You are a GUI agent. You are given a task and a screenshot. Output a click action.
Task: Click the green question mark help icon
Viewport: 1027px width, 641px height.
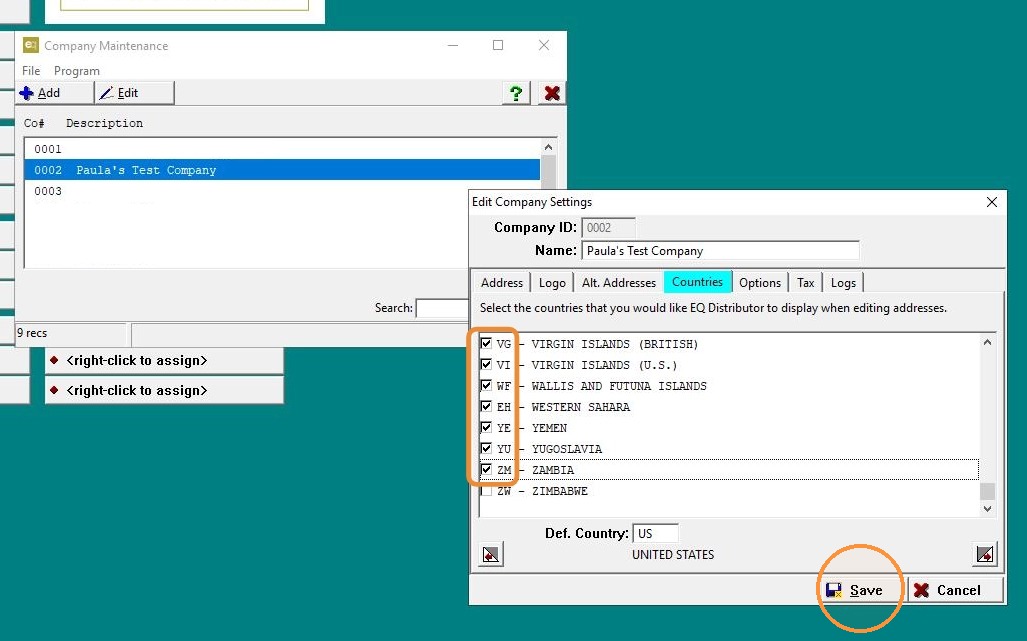(515, 93)
